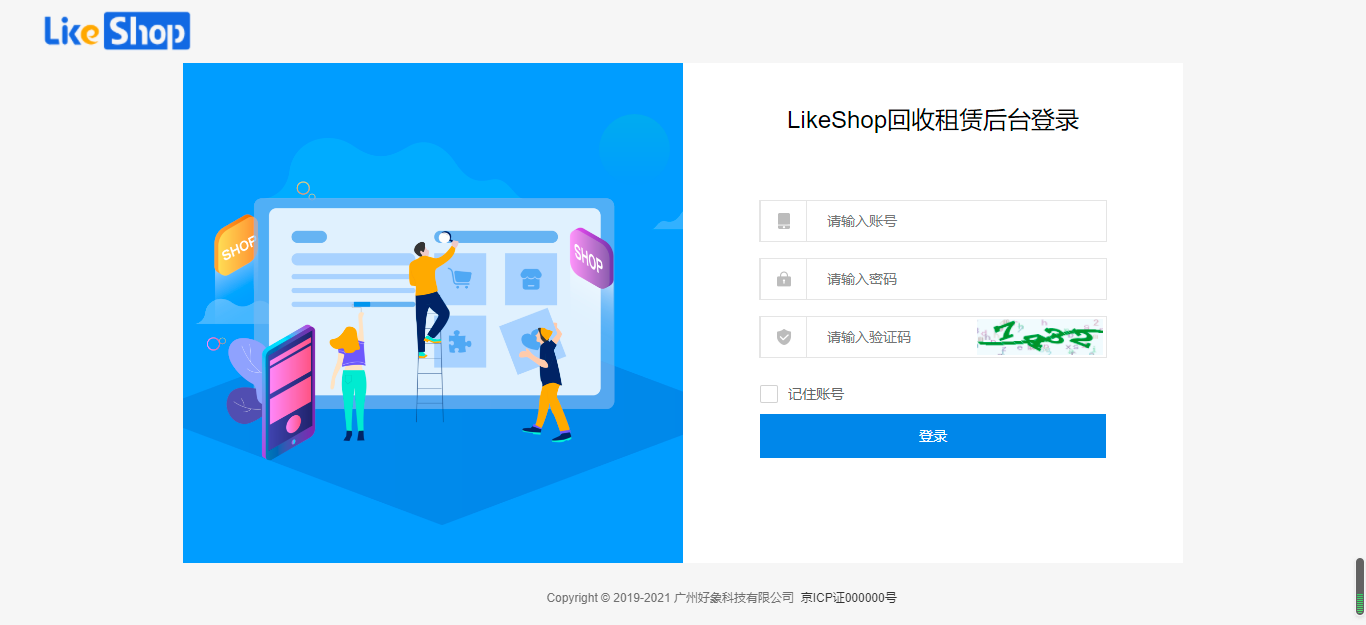Screen dimensions: 1366x625
Task: Click the 广州好象科技有限公司 copyright text
Action: point(734,598)
